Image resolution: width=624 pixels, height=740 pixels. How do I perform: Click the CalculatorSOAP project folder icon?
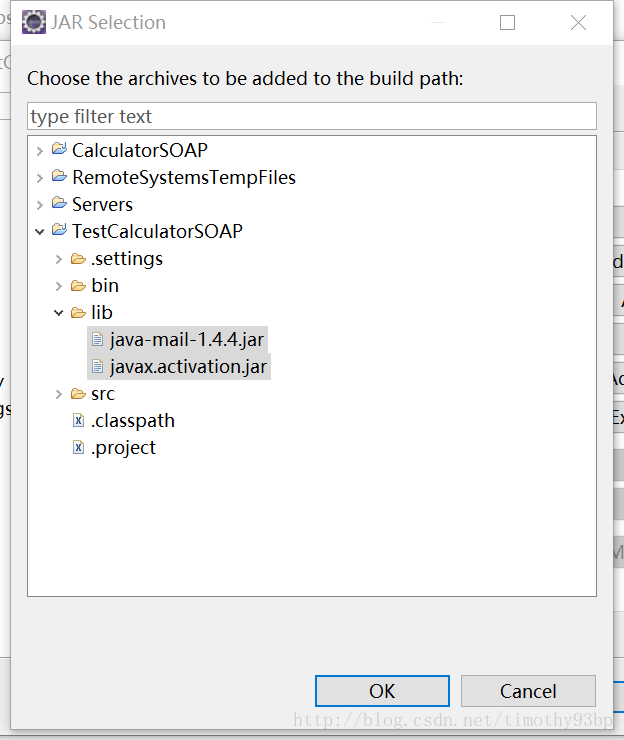coord(59,150)
